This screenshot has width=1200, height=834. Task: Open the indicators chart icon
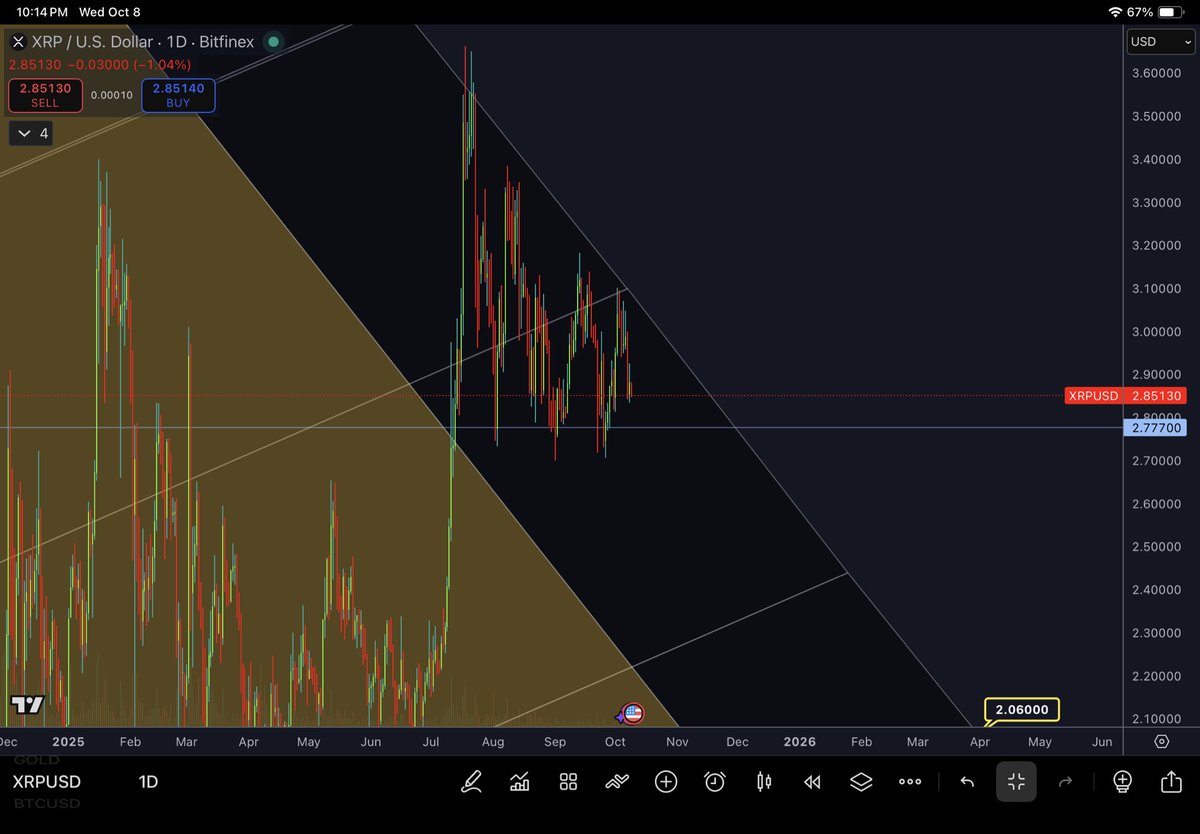[520, 782]
